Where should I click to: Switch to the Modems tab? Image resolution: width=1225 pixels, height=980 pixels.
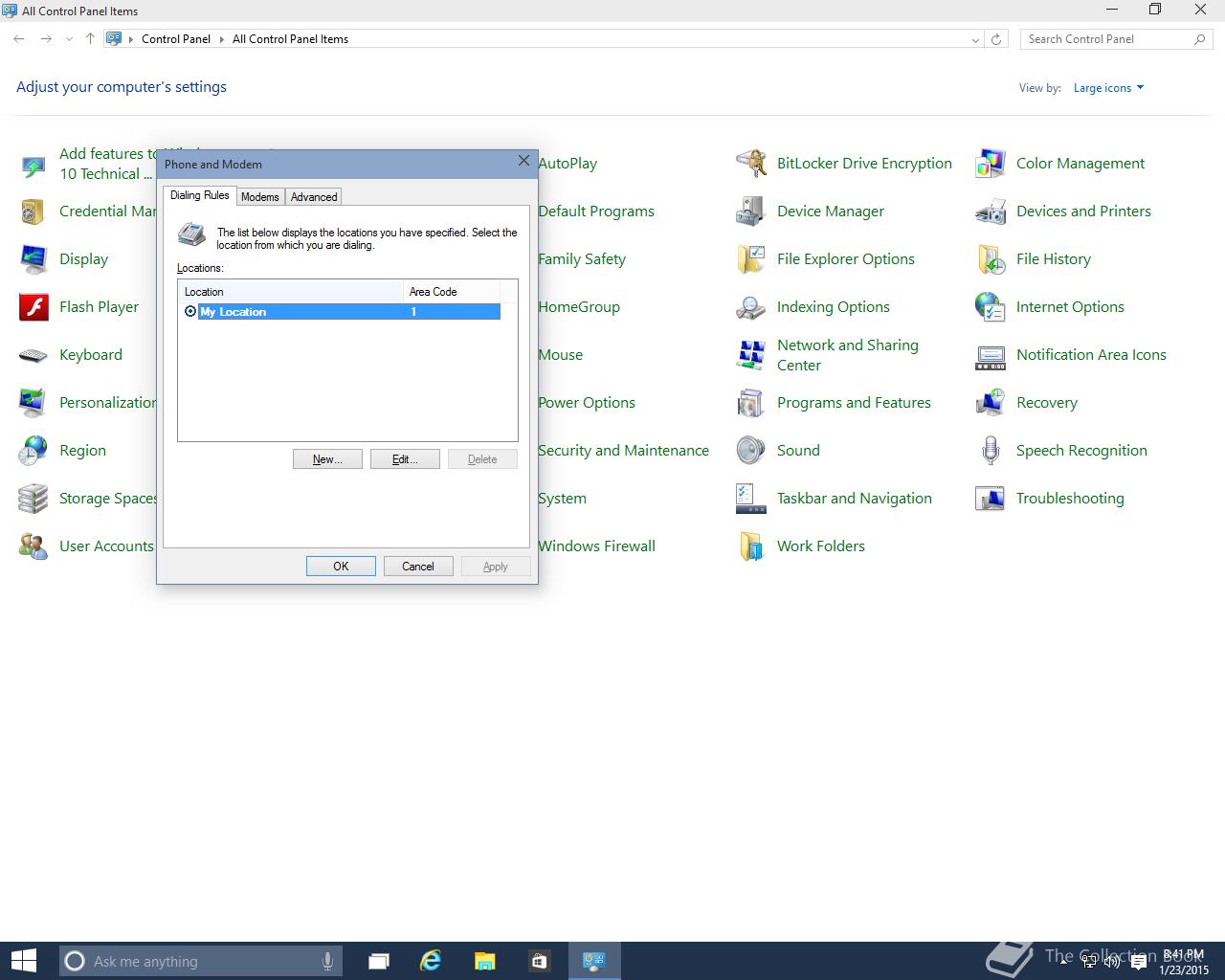(x=259, y=197)
